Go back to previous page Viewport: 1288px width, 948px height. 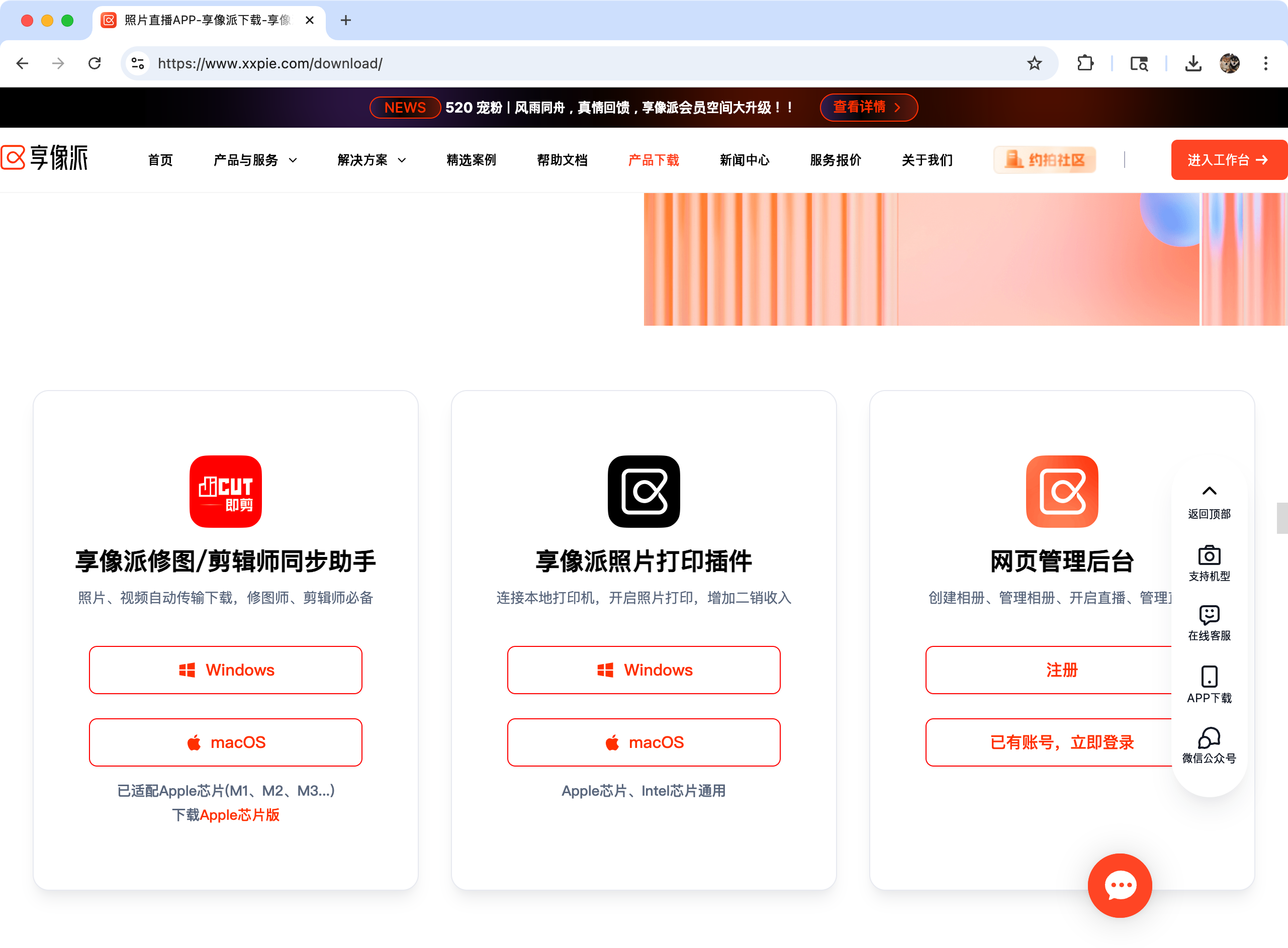[x=23, y=63]
